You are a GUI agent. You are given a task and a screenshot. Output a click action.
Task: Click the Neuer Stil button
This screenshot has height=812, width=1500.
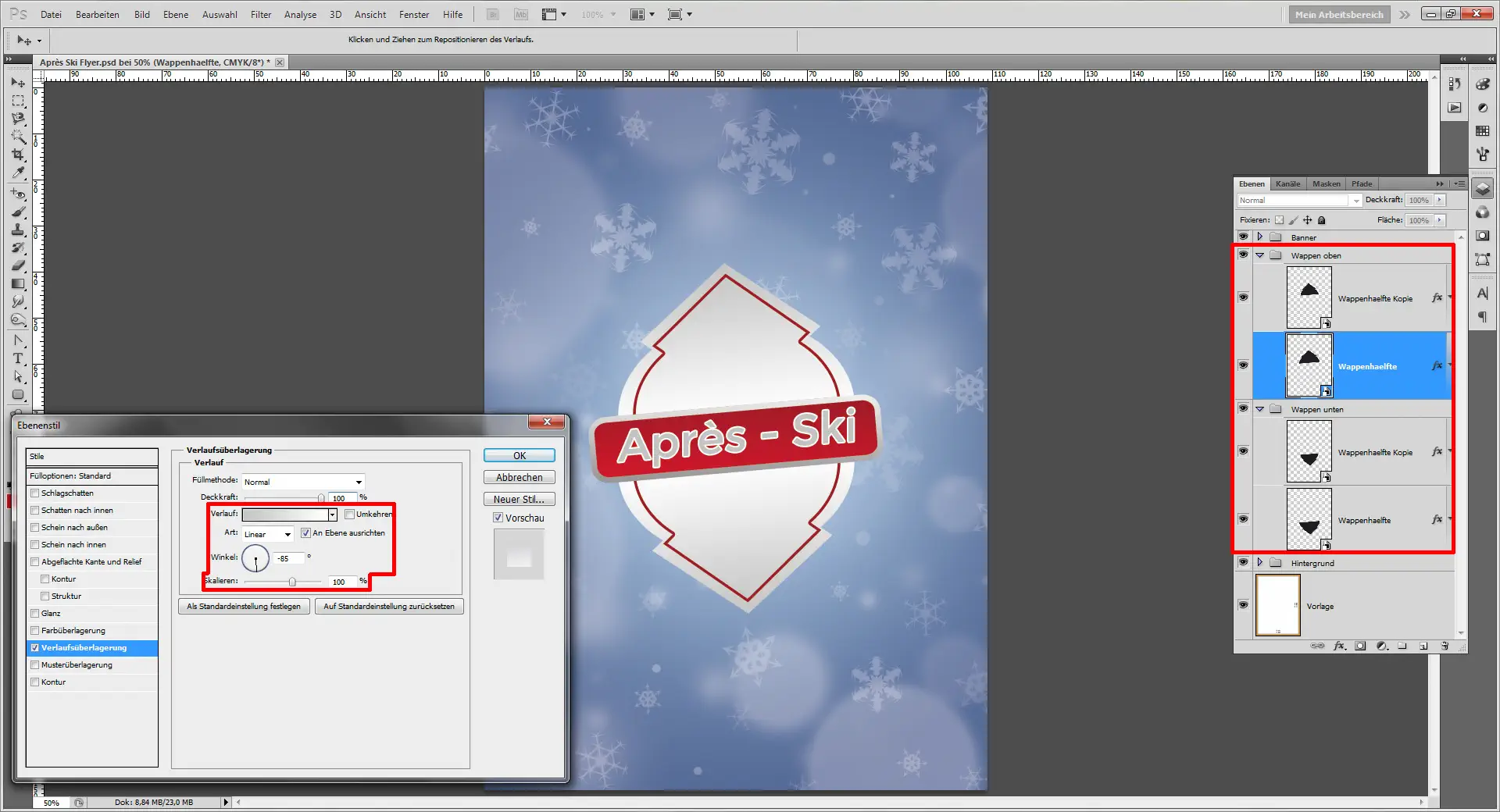[518, 499]
